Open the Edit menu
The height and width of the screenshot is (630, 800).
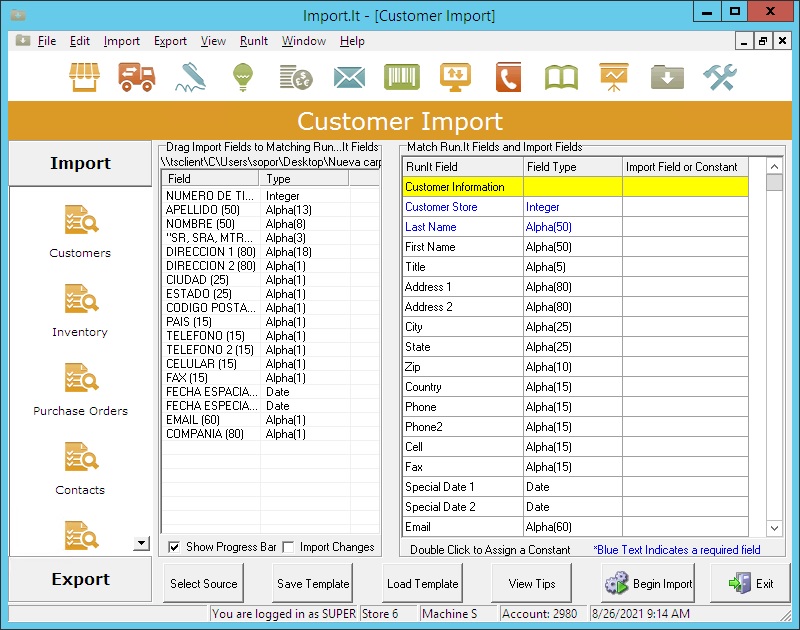point(80,41)
